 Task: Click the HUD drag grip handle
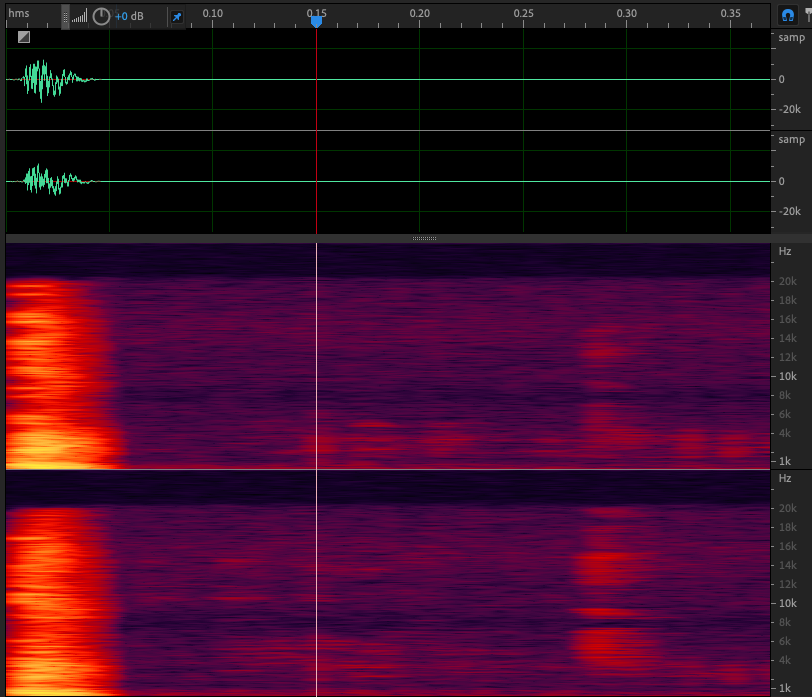(x=65, y=17)
